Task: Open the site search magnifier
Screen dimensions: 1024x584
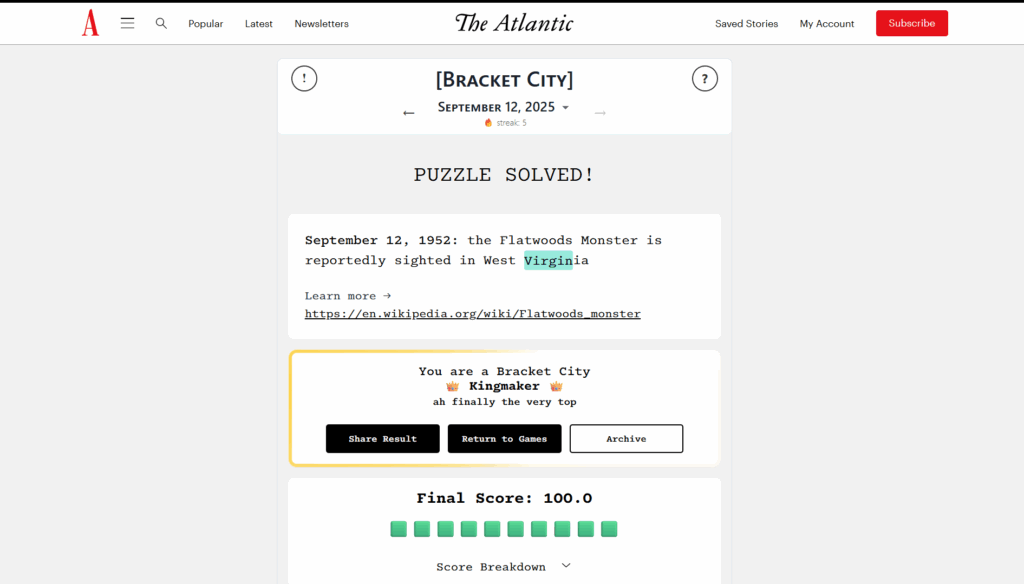Action: (x=161, y=22)
